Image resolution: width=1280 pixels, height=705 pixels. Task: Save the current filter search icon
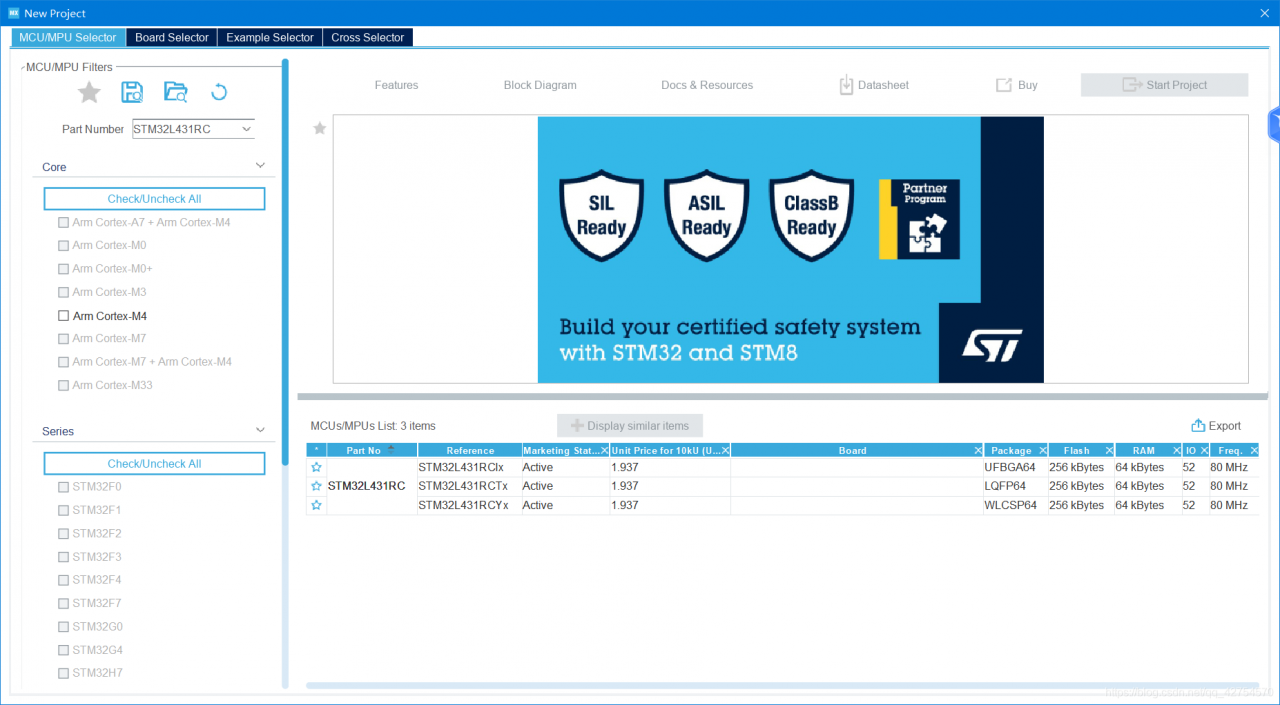tap(132, 93)
